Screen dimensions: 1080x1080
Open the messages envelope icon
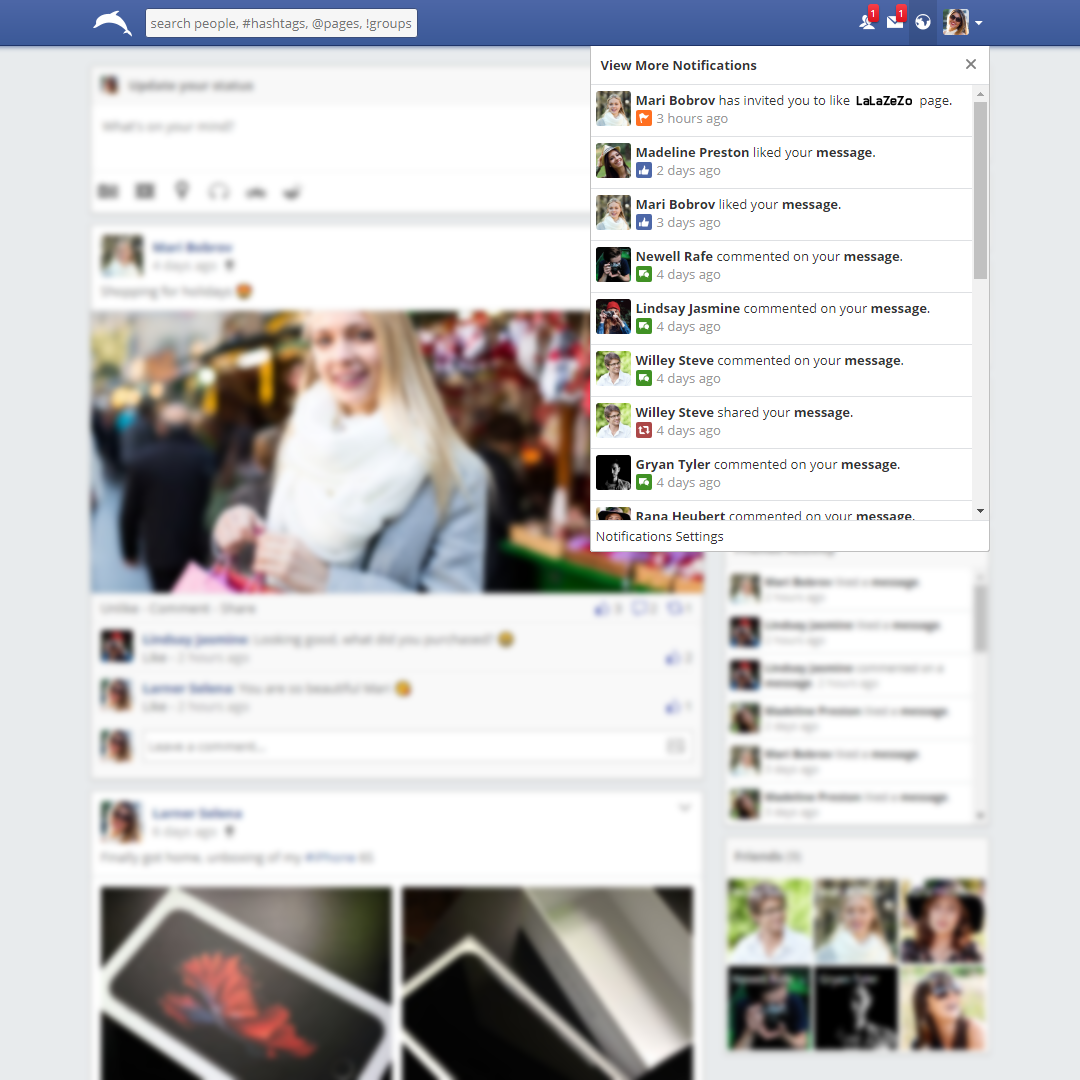pos(893,21)
